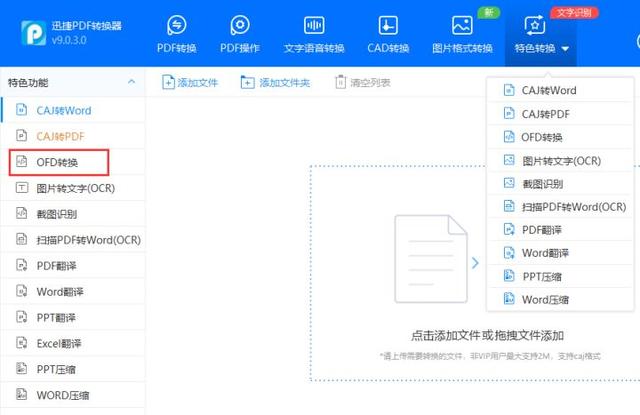The width and height of the screenshot is (640, 415).
Task: Click the green 新 badge
Action: click(x=489, y=13)
